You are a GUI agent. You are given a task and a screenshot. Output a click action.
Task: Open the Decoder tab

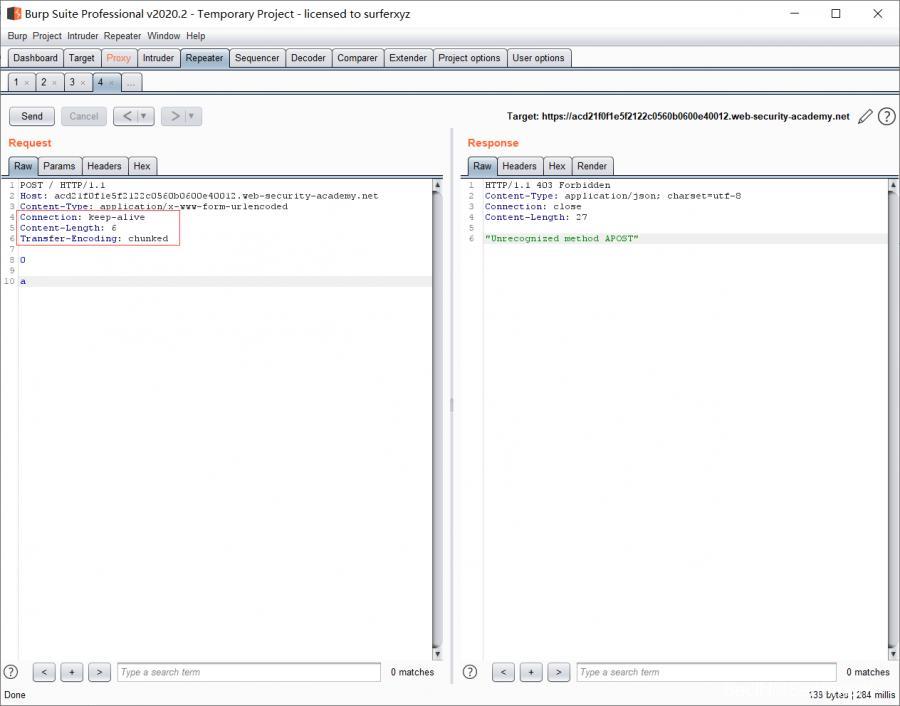click(308, 58)
